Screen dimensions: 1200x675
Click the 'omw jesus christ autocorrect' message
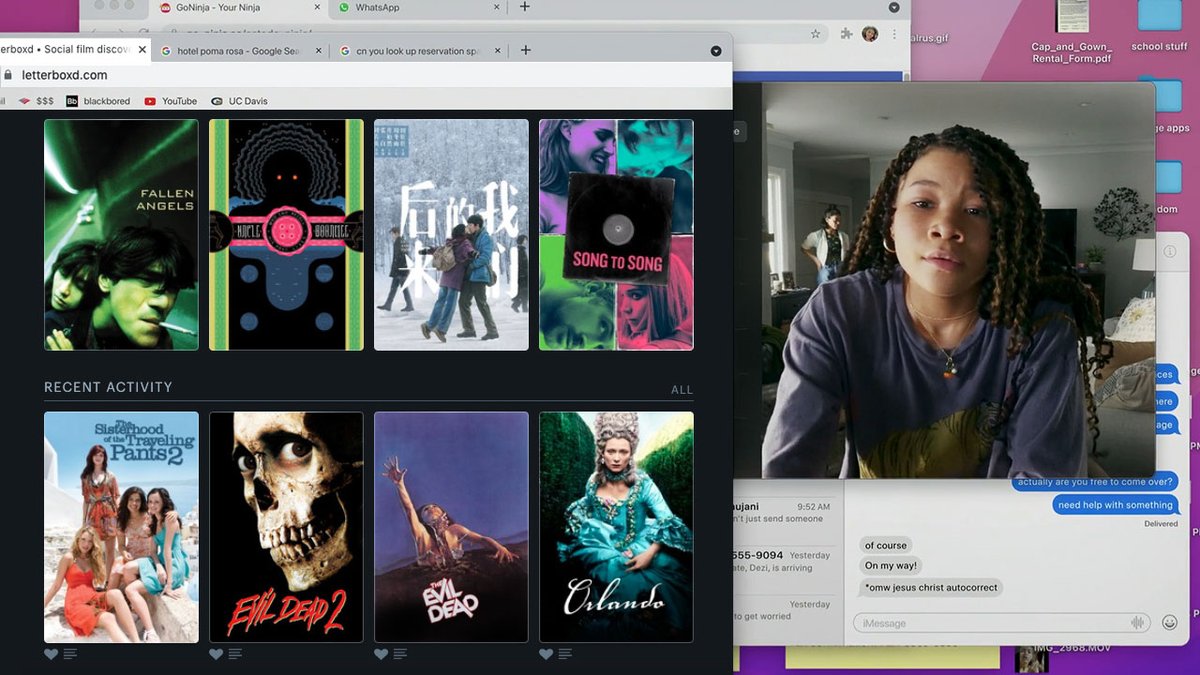click(931, 587)
